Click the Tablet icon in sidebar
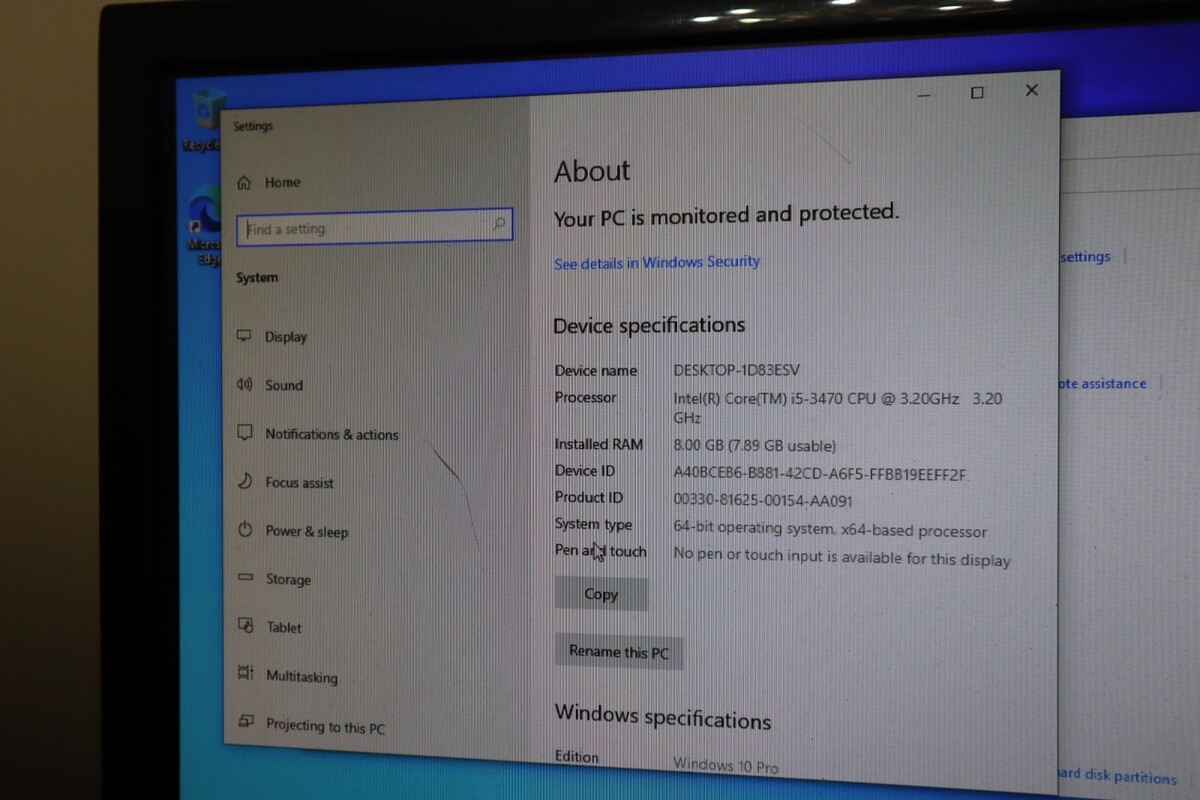 (246, 626)
